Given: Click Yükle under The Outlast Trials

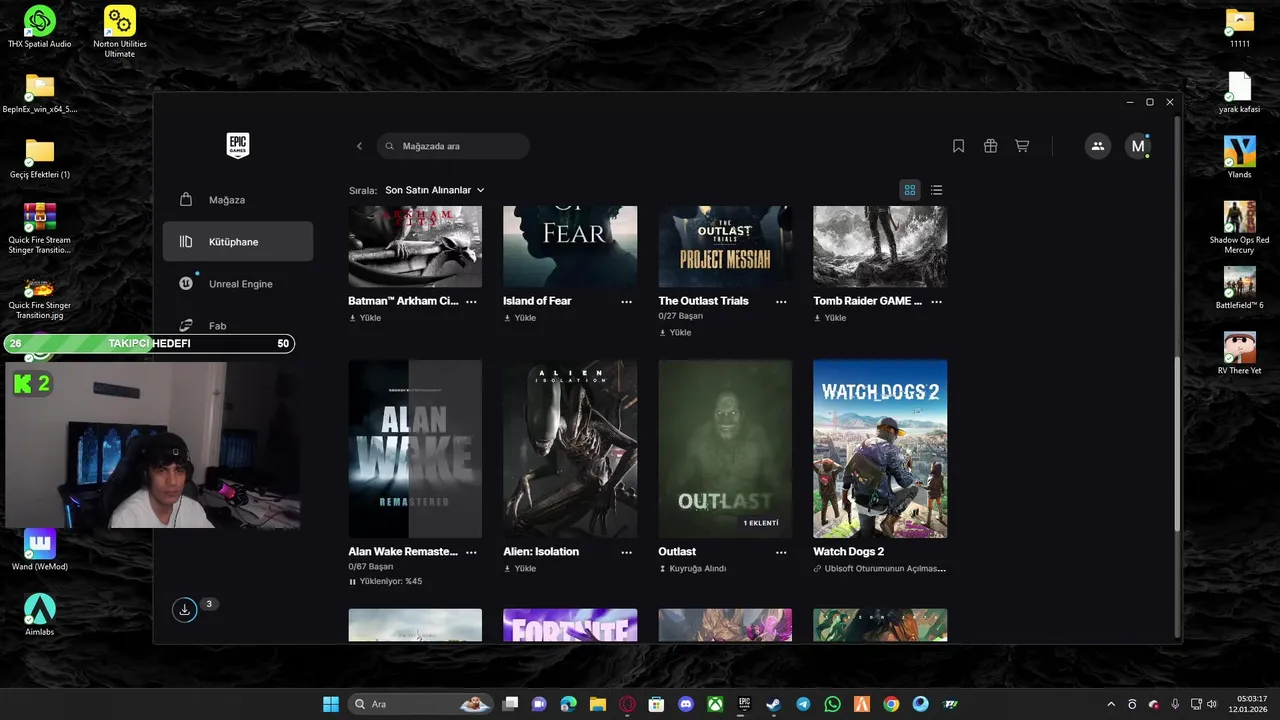Looking at the screenshot, I should click(x=674, y=332).
